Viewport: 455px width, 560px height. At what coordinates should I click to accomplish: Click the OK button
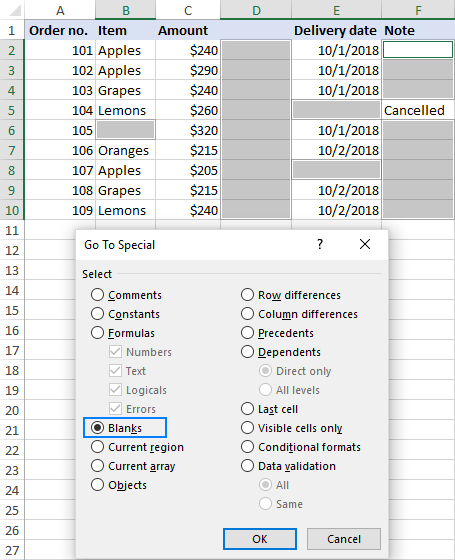(260, 539)
